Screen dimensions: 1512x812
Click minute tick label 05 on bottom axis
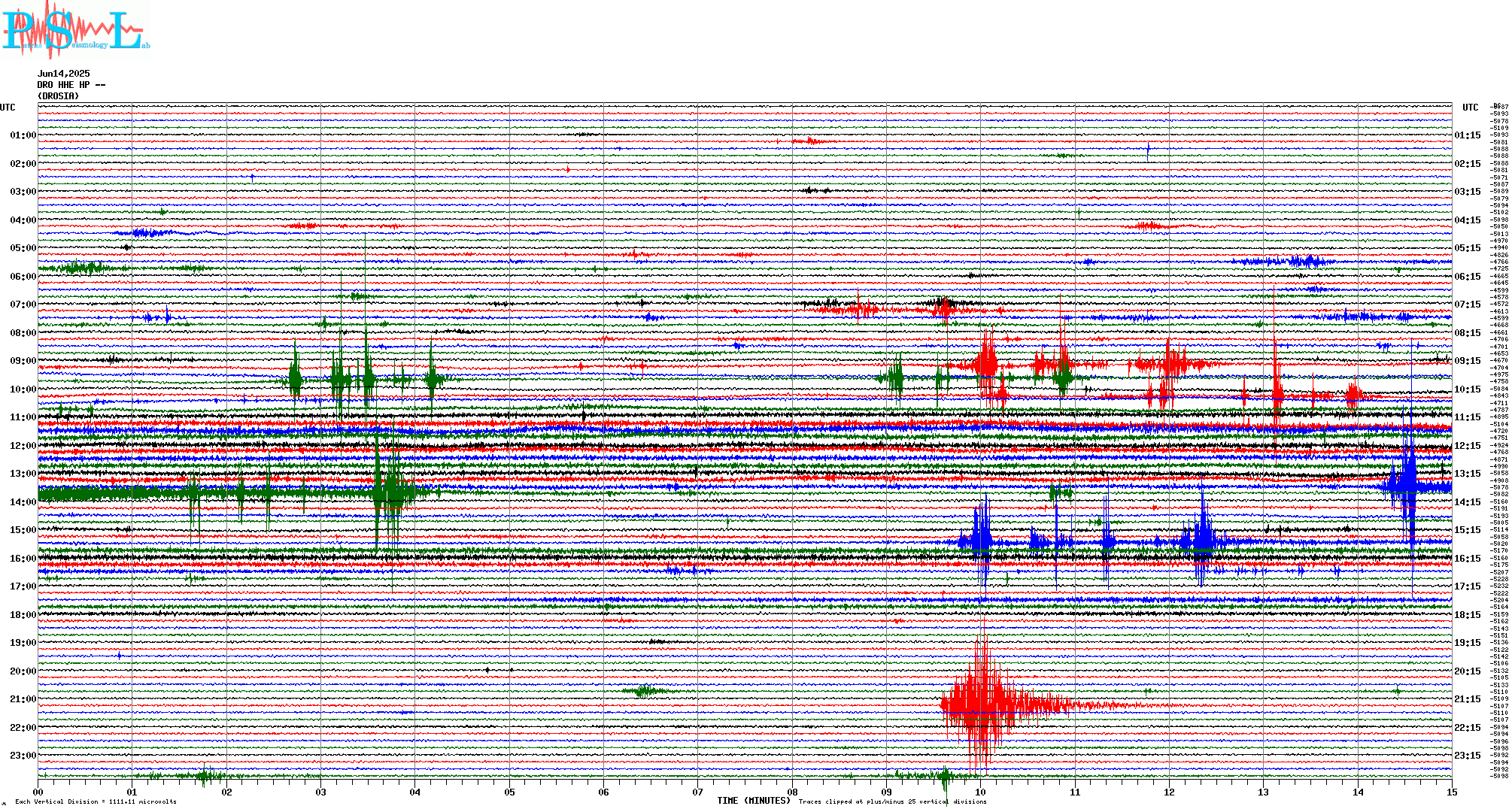[509, 792]
